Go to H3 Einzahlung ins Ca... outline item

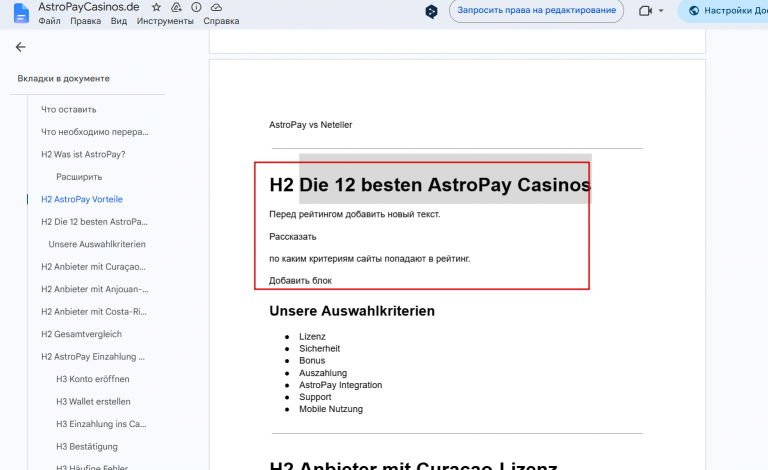(x=101, y=424)
